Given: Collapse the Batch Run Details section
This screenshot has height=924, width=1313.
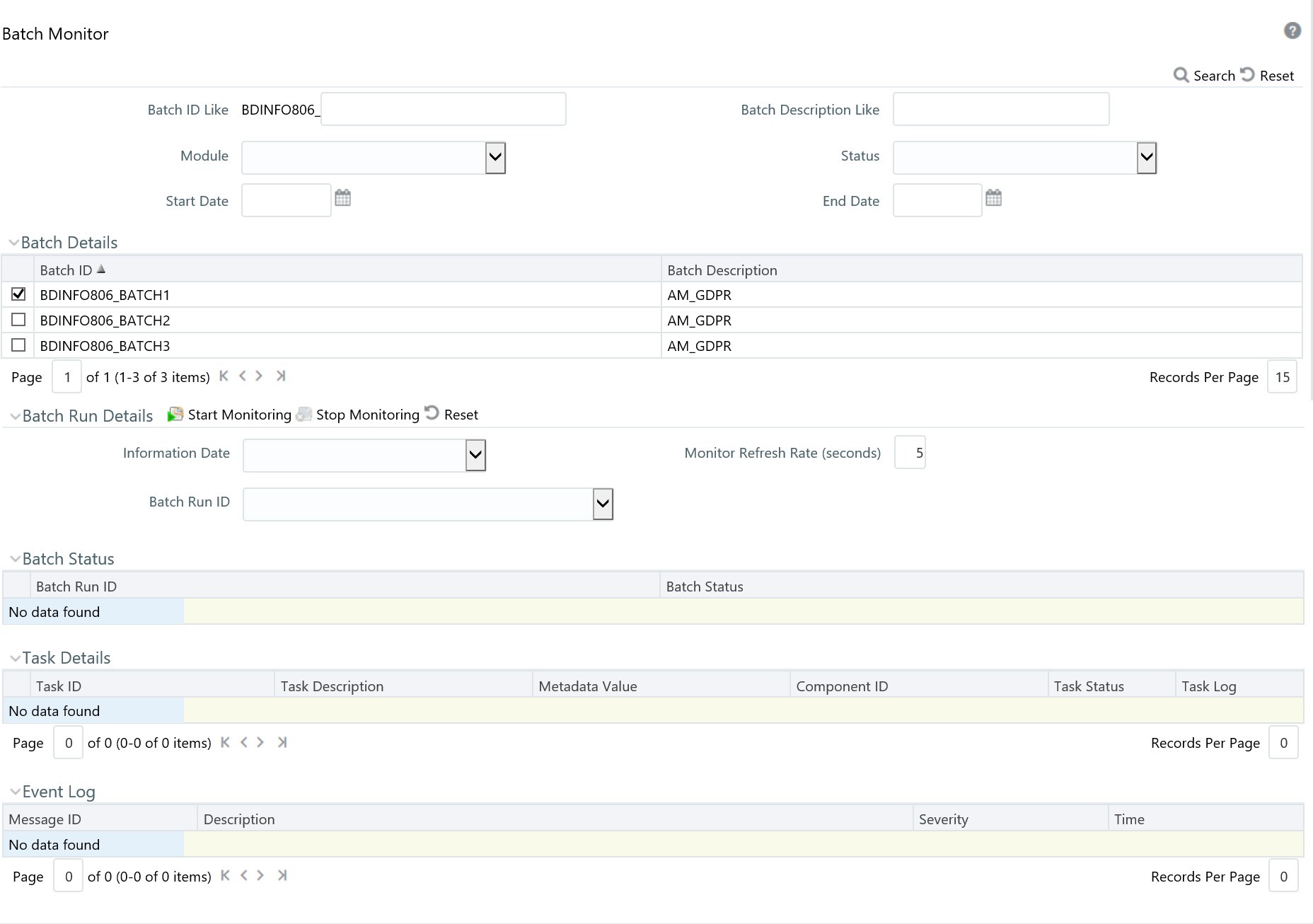Looking at the screenshot, I should 15,417.
